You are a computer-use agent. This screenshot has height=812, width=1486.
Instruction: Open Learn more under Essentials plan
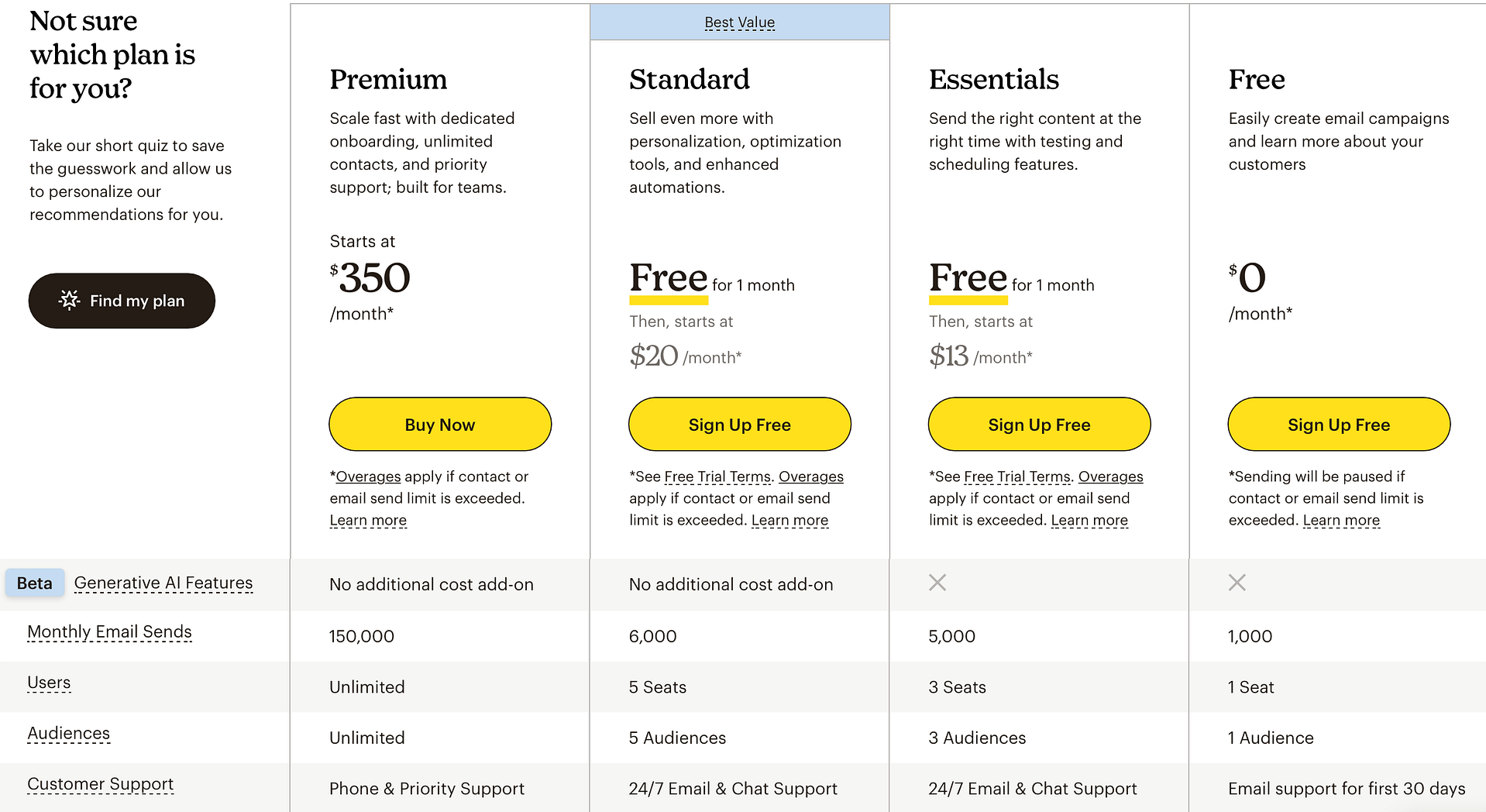pyautogui.click(x=1089, y=520)
